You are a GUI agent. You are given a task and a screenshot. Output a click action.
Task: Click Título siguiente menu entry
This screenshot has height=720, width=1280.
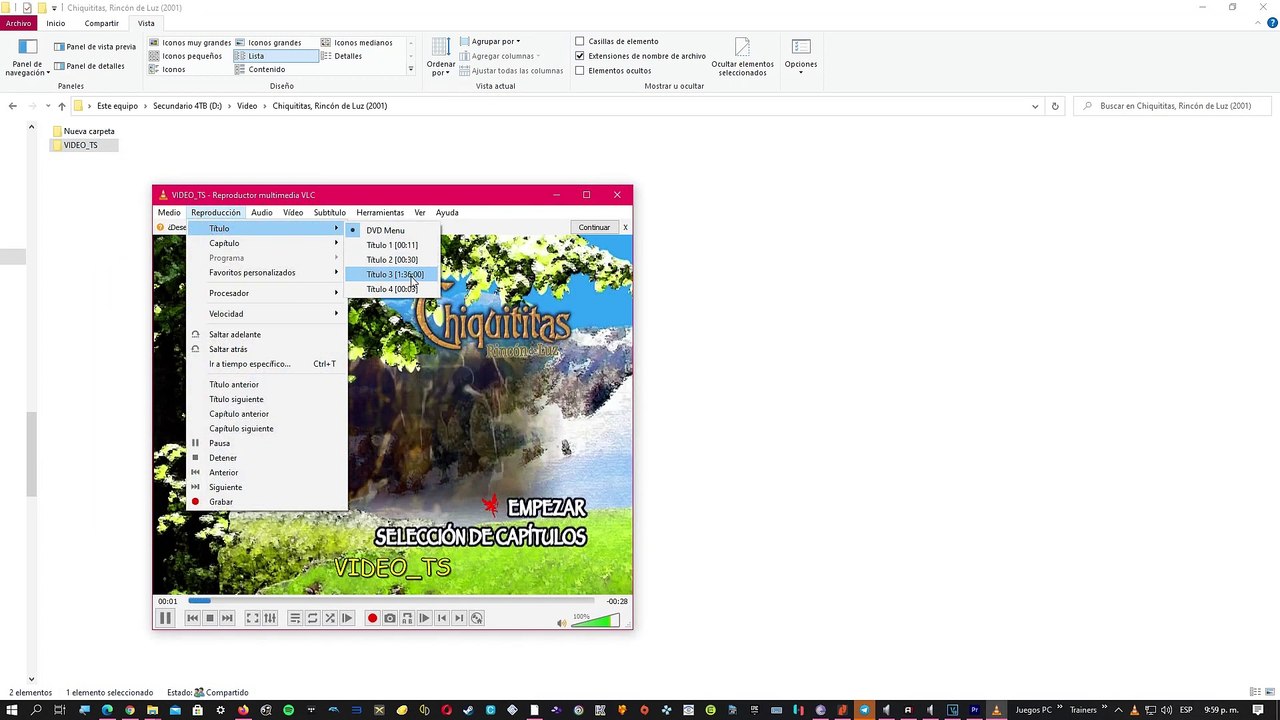(267, 399)
